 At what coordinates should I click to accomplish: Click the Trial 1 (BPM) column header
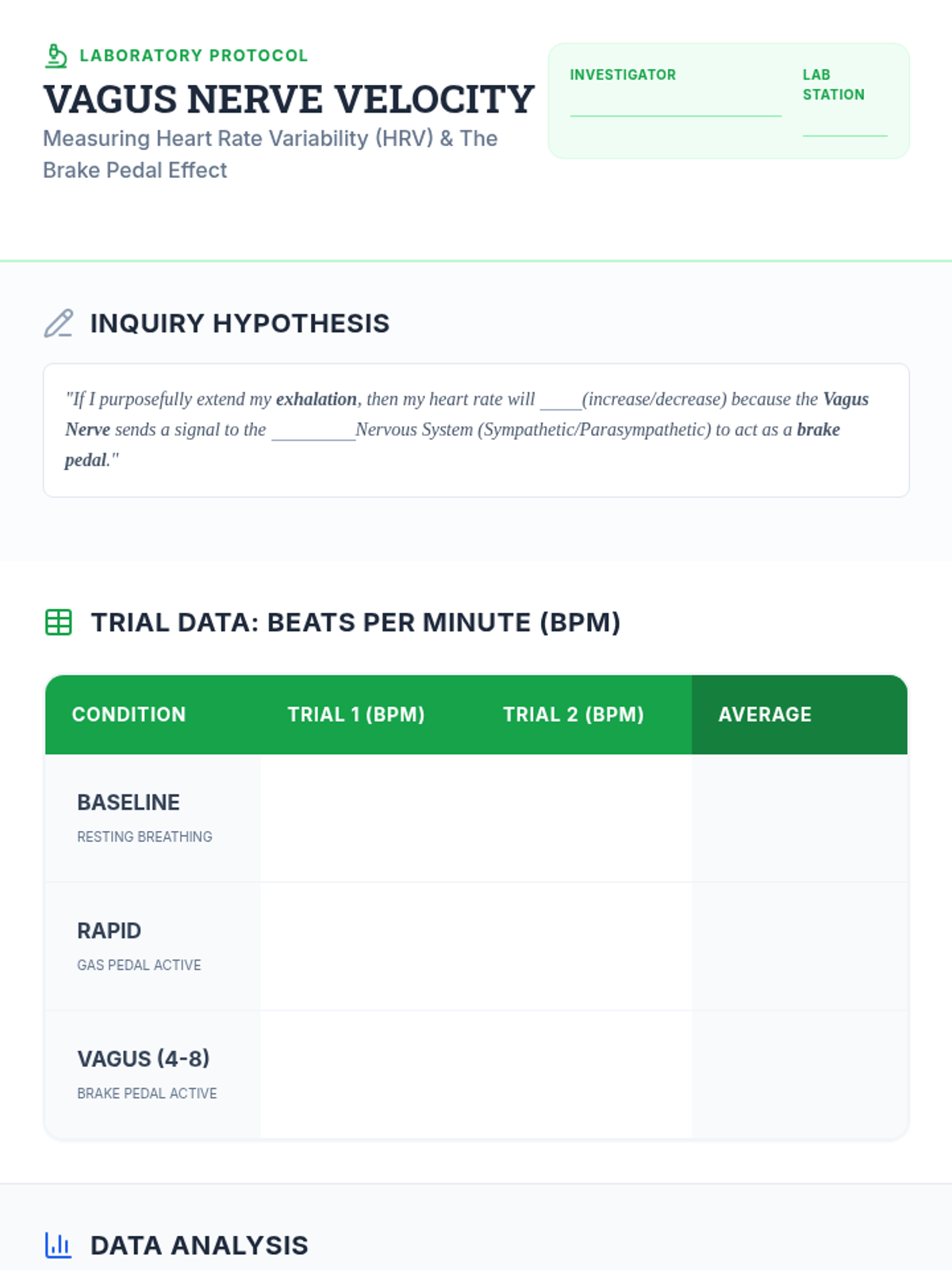[x=356, y=714]
